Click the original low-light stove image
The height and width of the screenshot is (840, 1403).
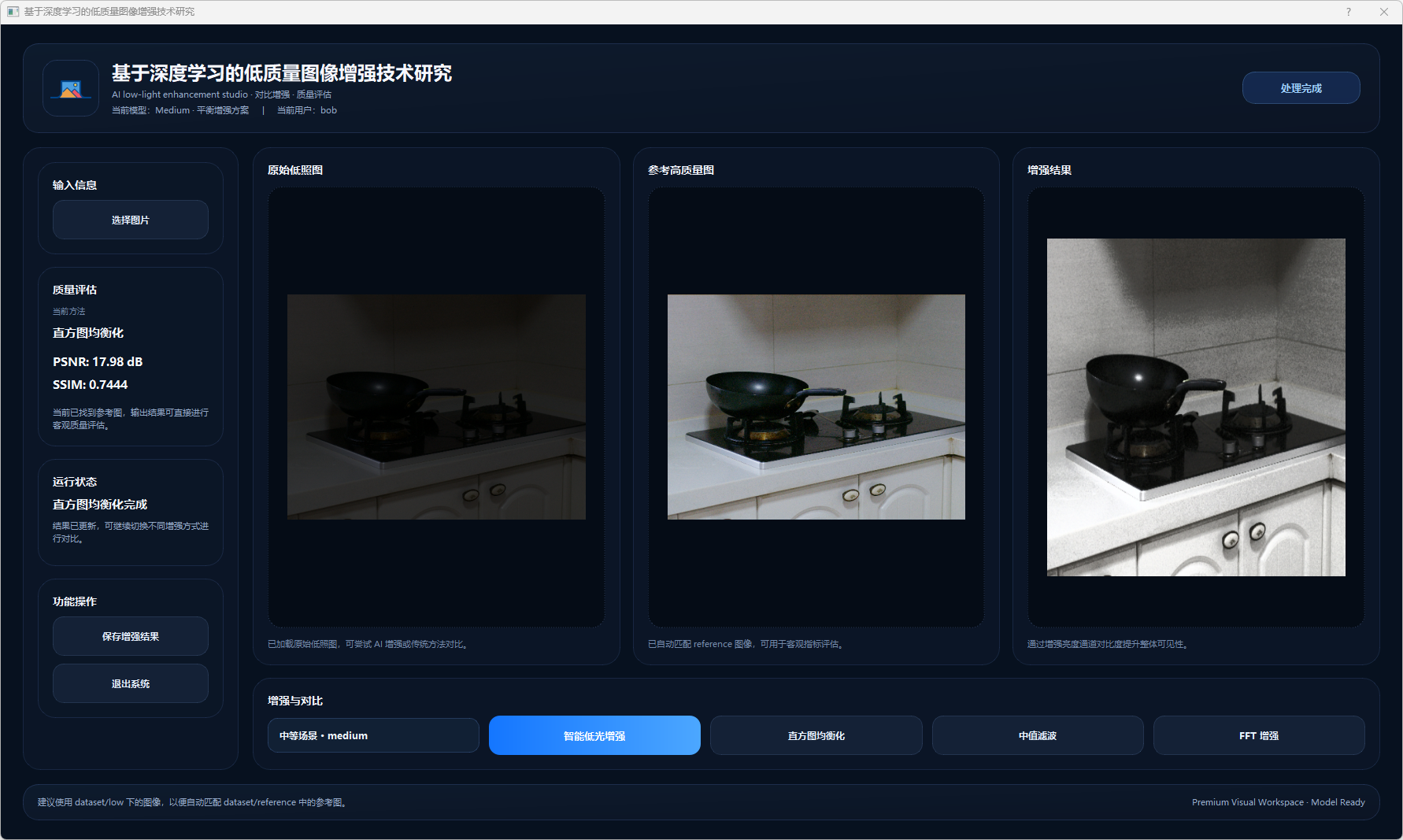pos(436,407)
